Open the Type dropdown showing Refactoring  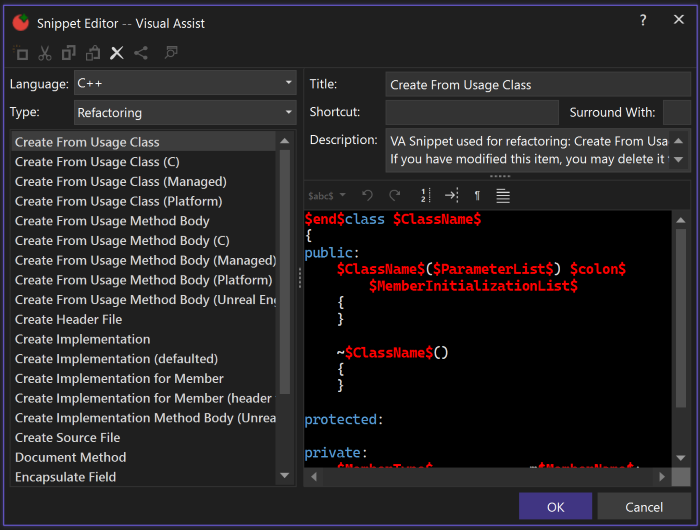pos(186,113)
